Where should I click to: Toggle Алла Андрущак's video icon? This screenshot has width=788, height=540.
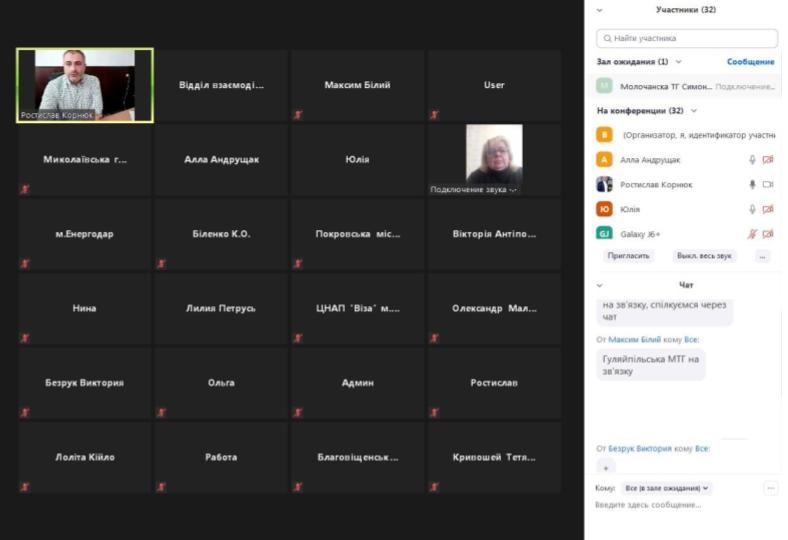pyautogui.click(x=768, y=160)
